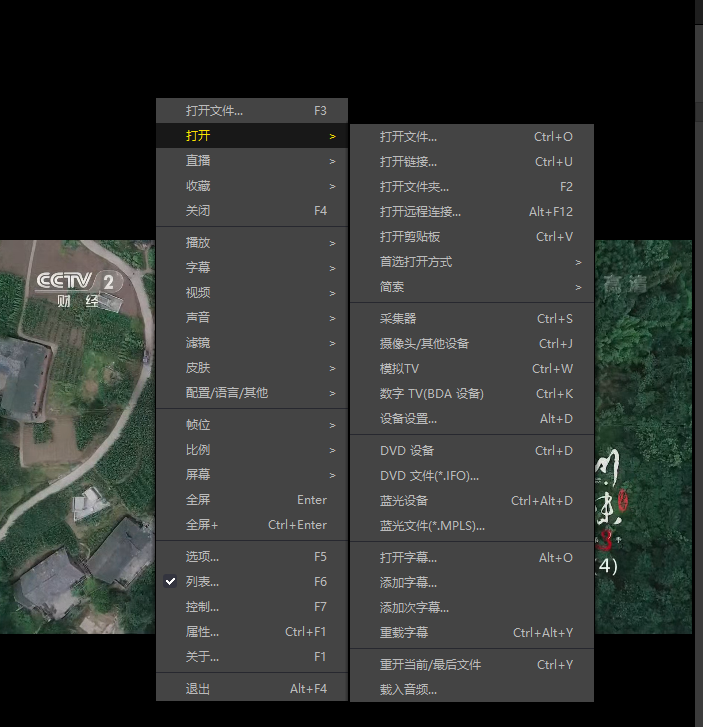
Task: Select 打开远程连接... Alt+F12
Action: tap(472, 212)
